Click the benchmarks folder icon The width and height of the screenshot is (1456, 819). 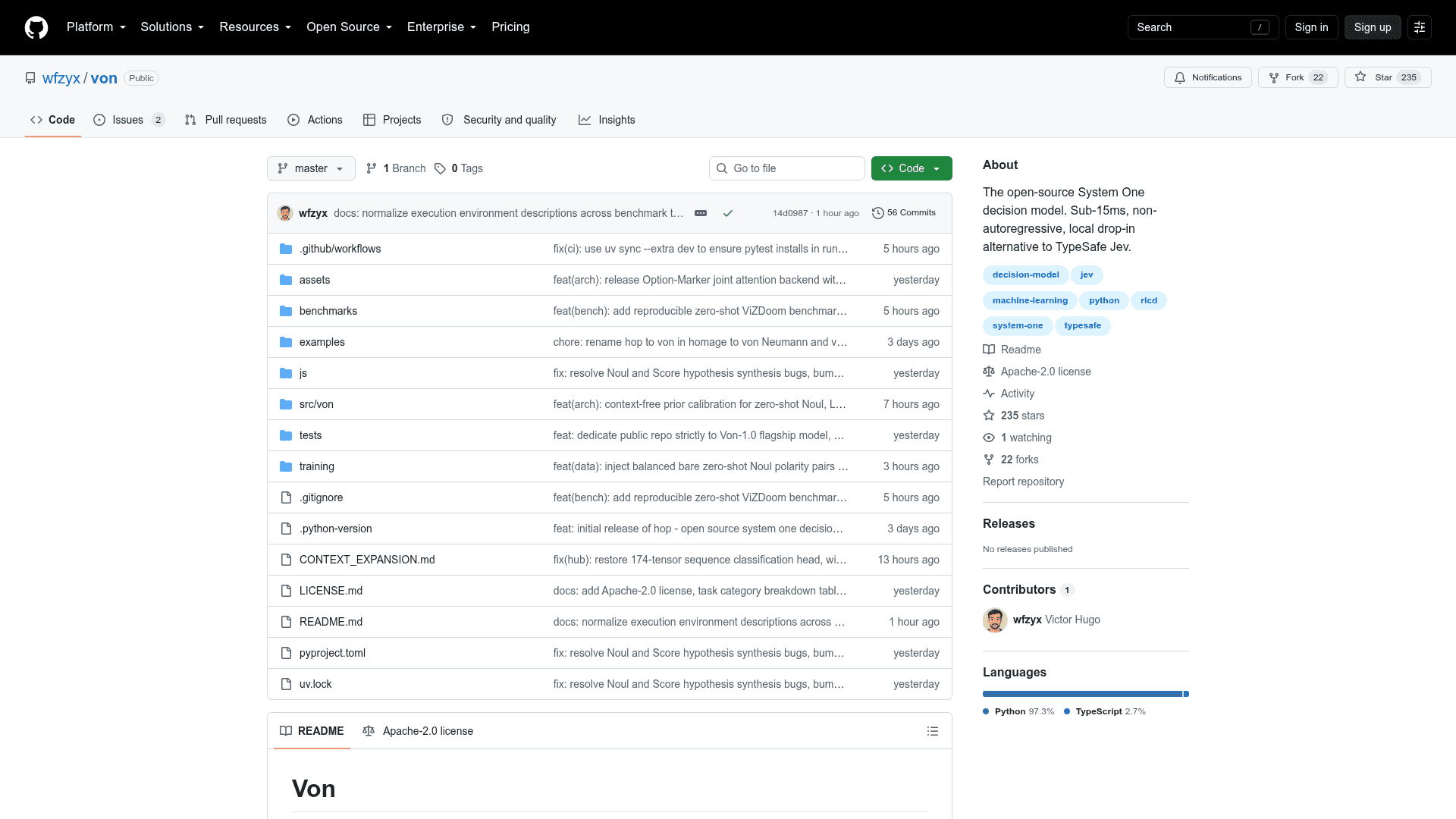286,311
